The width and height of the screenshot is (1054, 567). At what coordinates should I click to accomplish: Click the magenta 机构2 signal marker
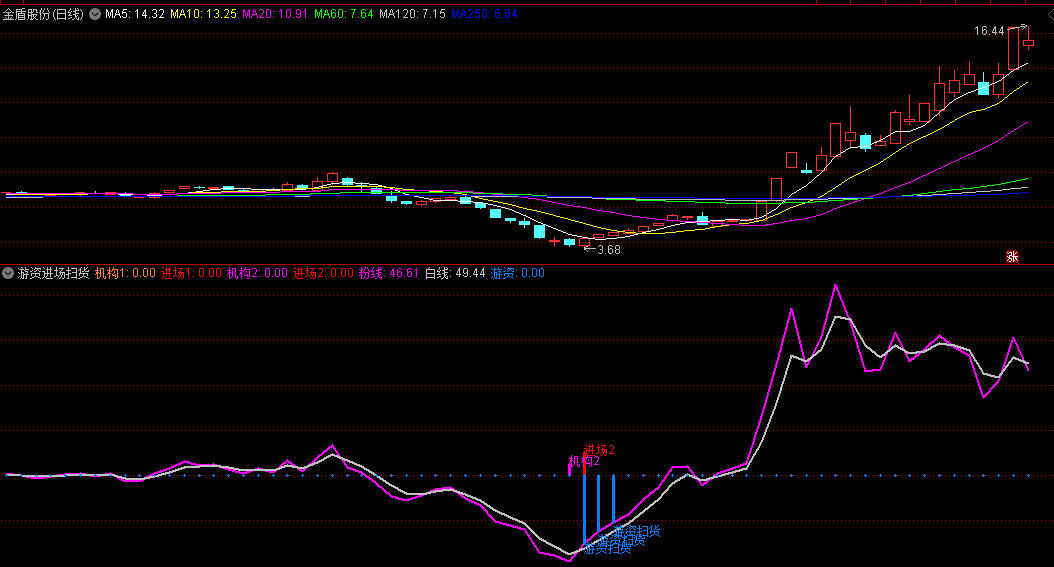pyautogui.click(x=584, y=461)
